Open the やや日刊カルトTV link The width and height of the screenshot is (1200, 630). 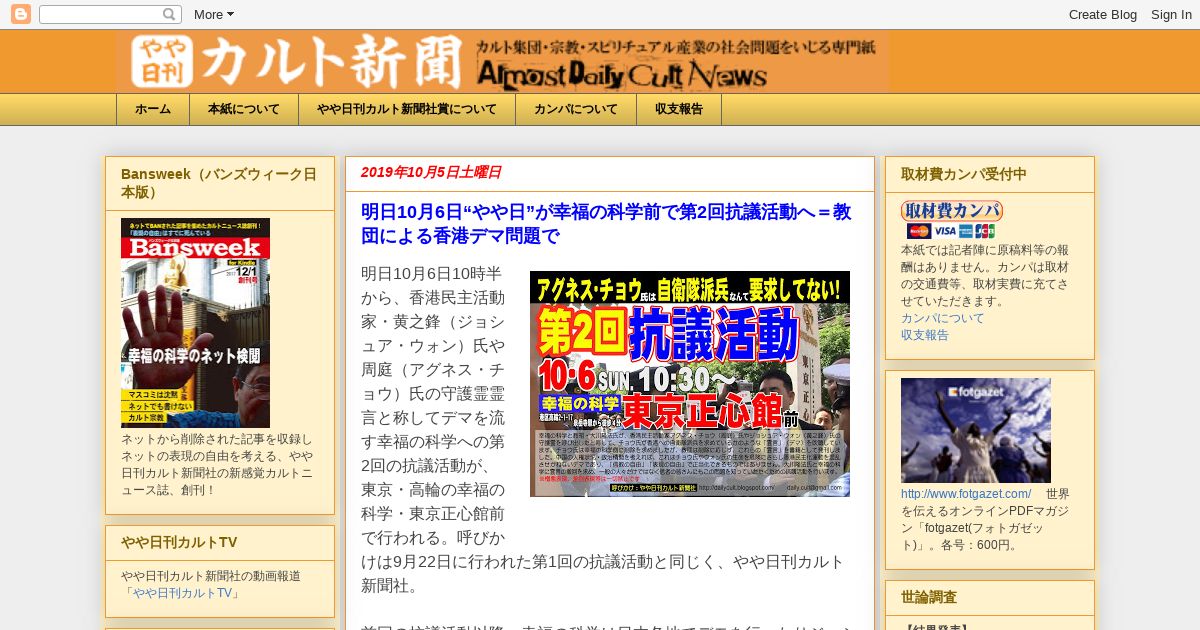[183, 593]
